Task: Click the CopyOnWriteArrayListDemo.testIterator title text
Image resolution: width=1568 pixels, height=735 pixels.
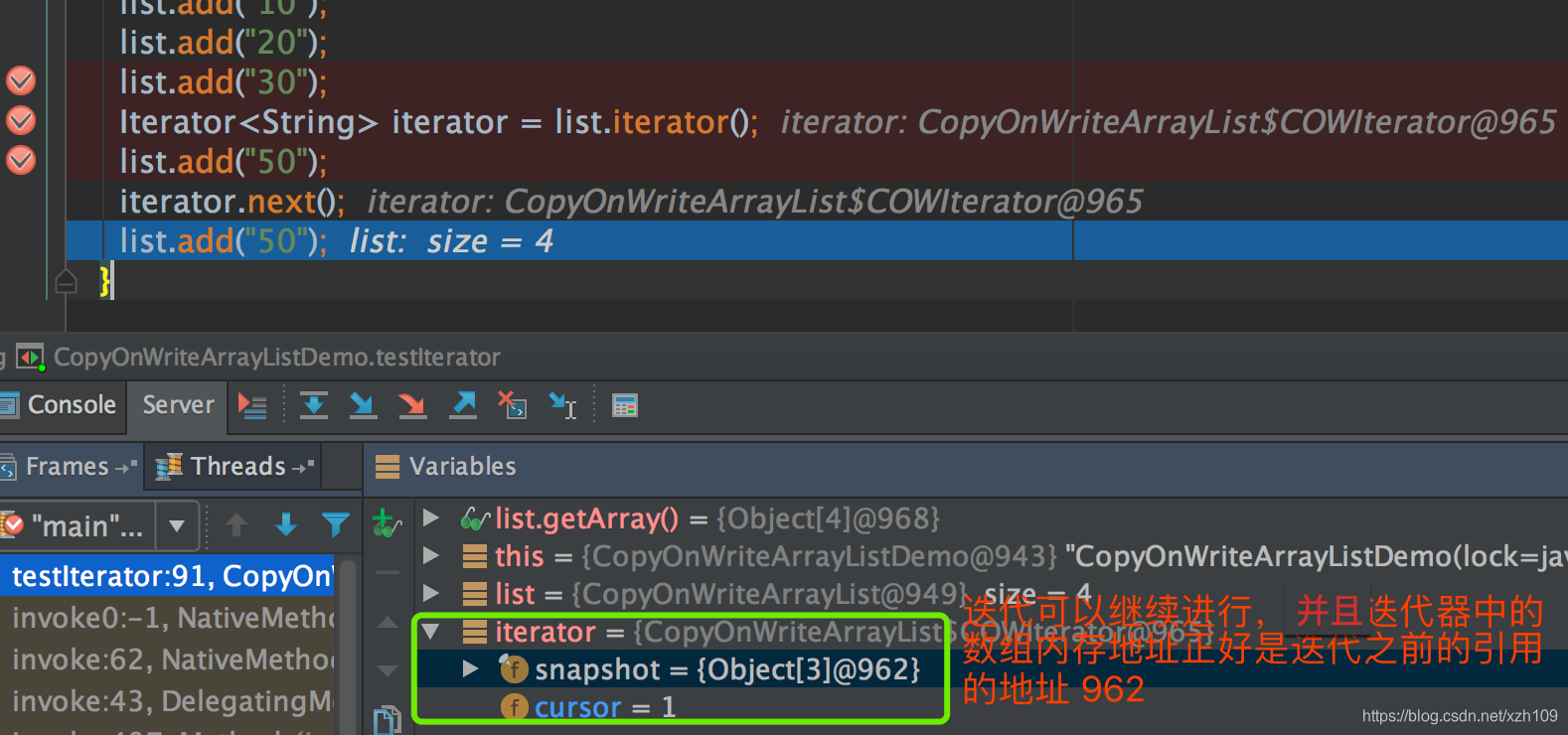Action: [277, 357]
